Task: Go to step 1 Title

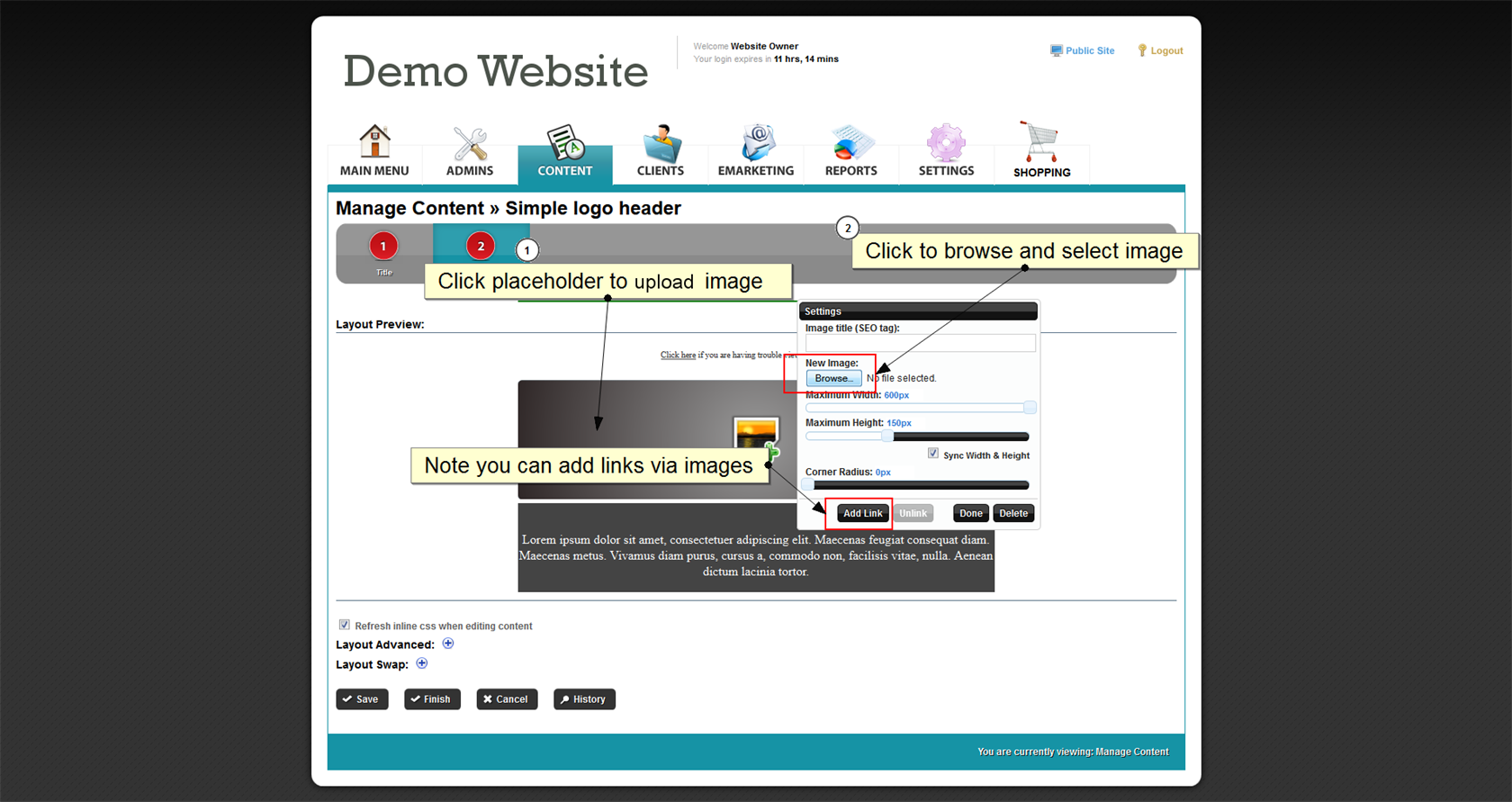Action: 383,247
